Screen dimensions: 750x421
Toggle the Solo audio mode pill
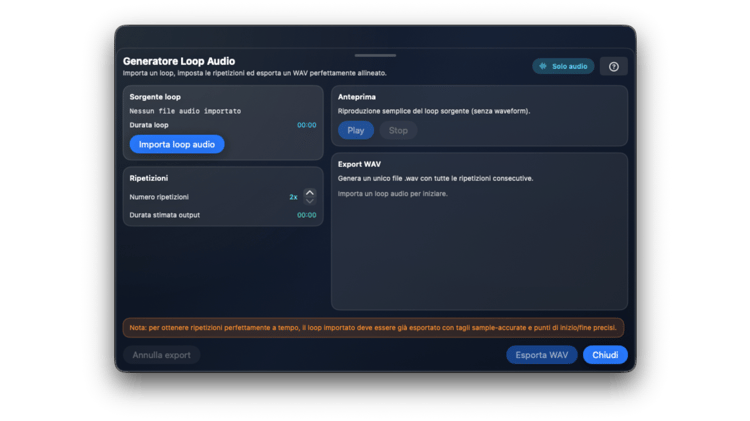563,66
